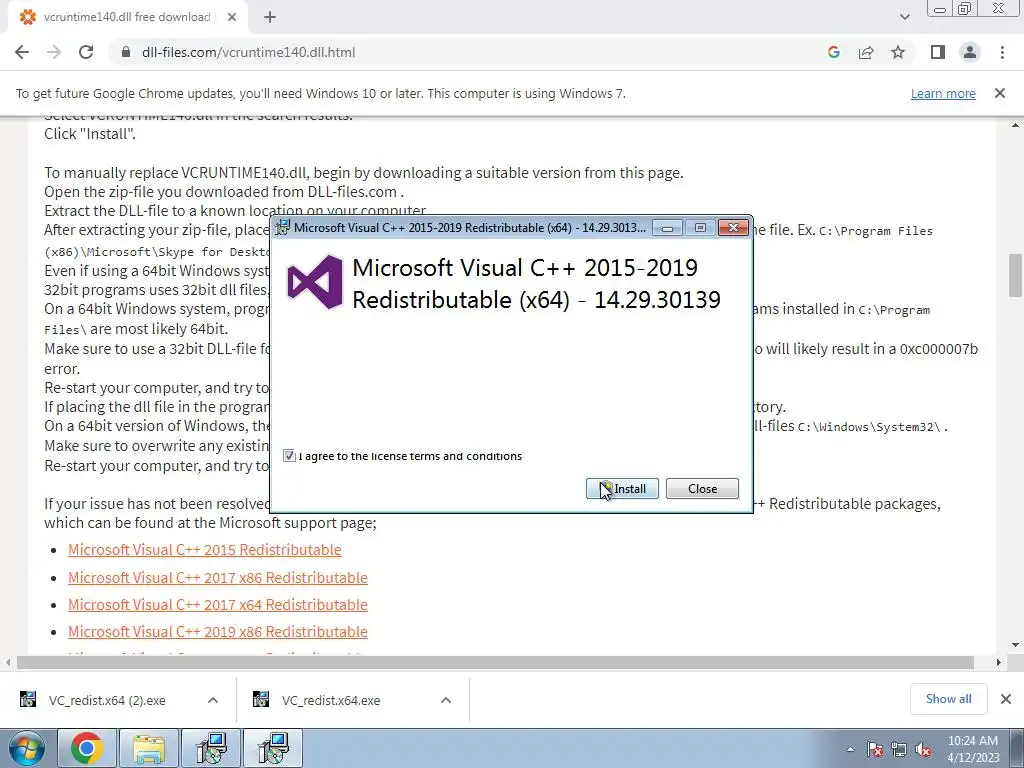Click the scroll up arrow of page scrollbar
Image resolution: width=1024 pixels, height=768 pixels.
coord(1015,125)
